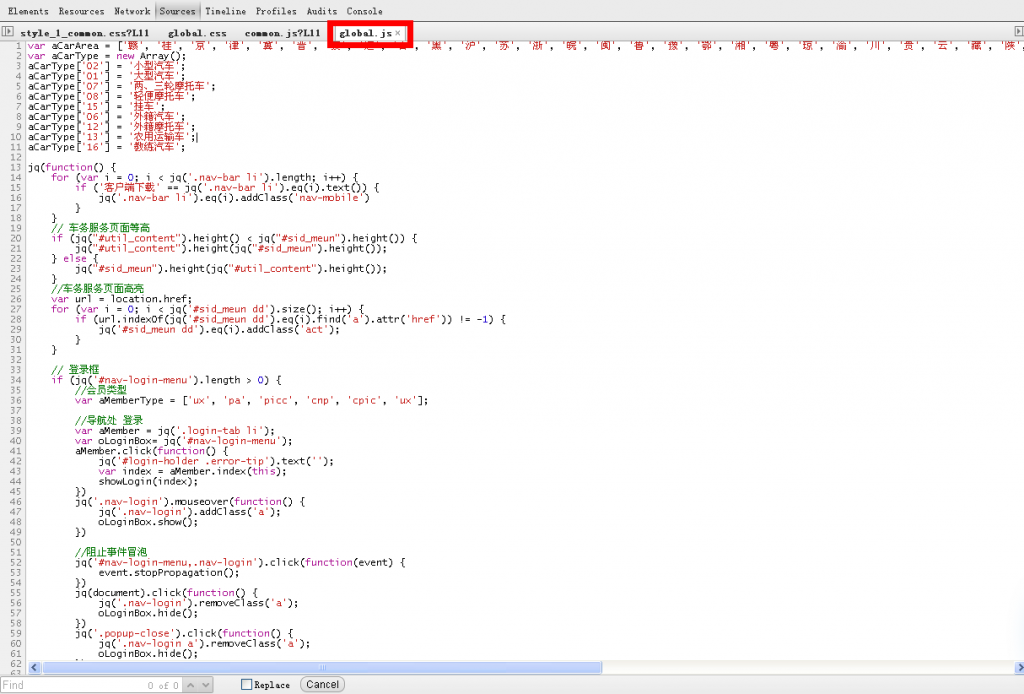The width and height of the screenshot is (1024, 694).
Task: Click the "if (jq('#nav-login-menu').length > 0)" line
Action: (167, 380)
